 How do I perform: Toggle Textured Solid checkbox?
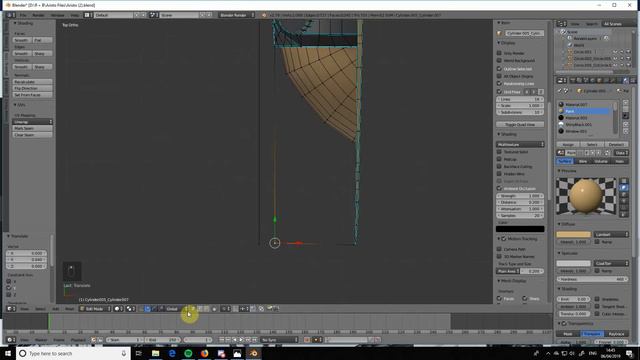pos(499,152)
